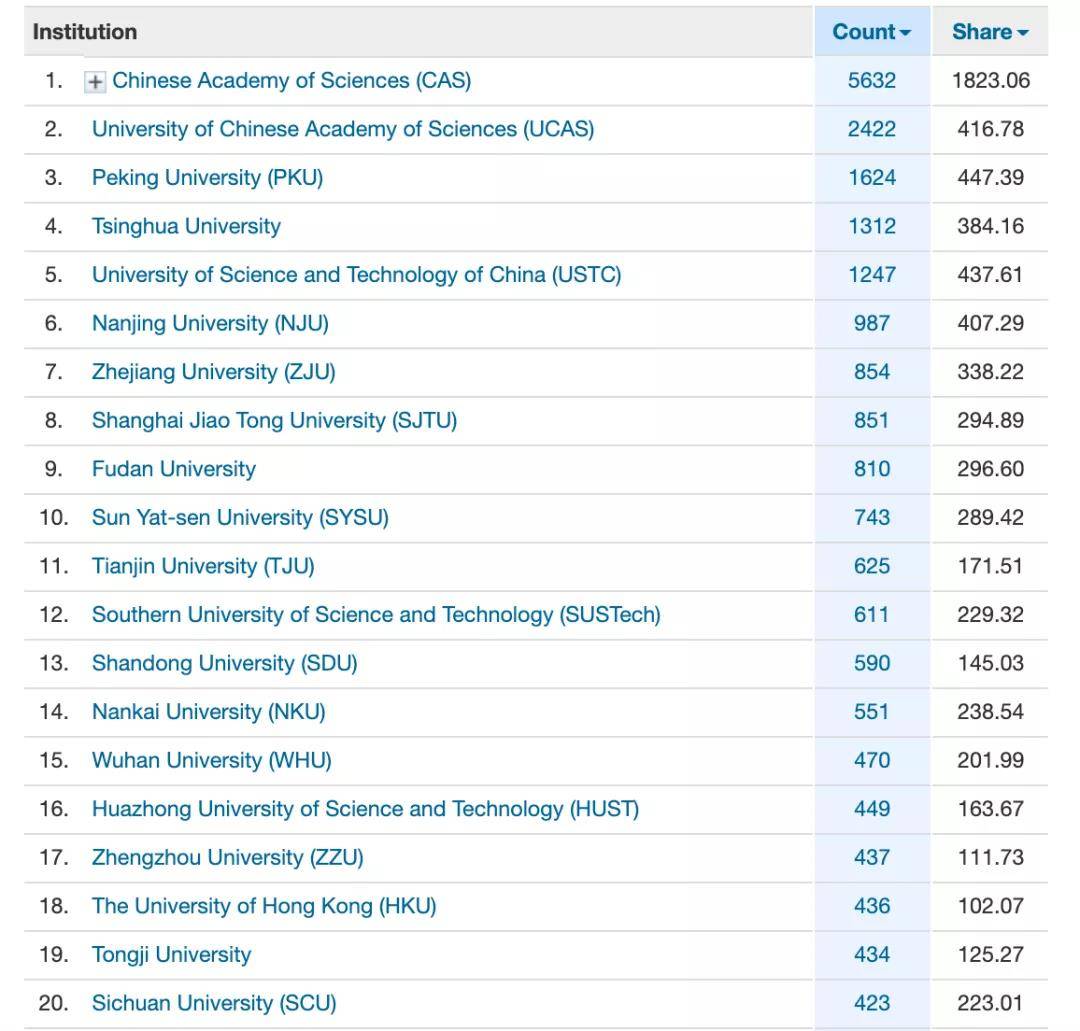Go to Zhejiang University (ZJU)
1080x1031 pixels.
pos(213,372)
